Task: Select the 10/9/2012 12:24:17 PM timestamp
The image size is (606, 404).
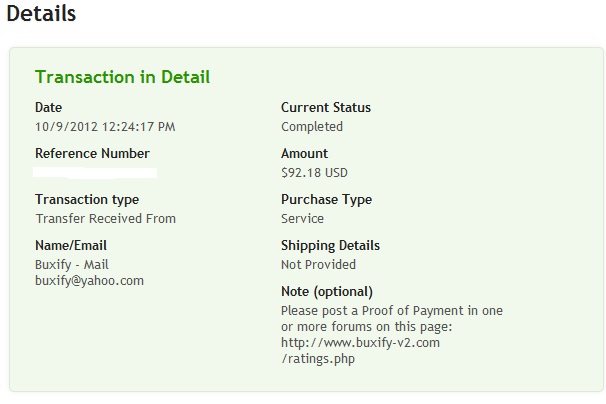Action: pyautogui.click(x=105, y=126)
